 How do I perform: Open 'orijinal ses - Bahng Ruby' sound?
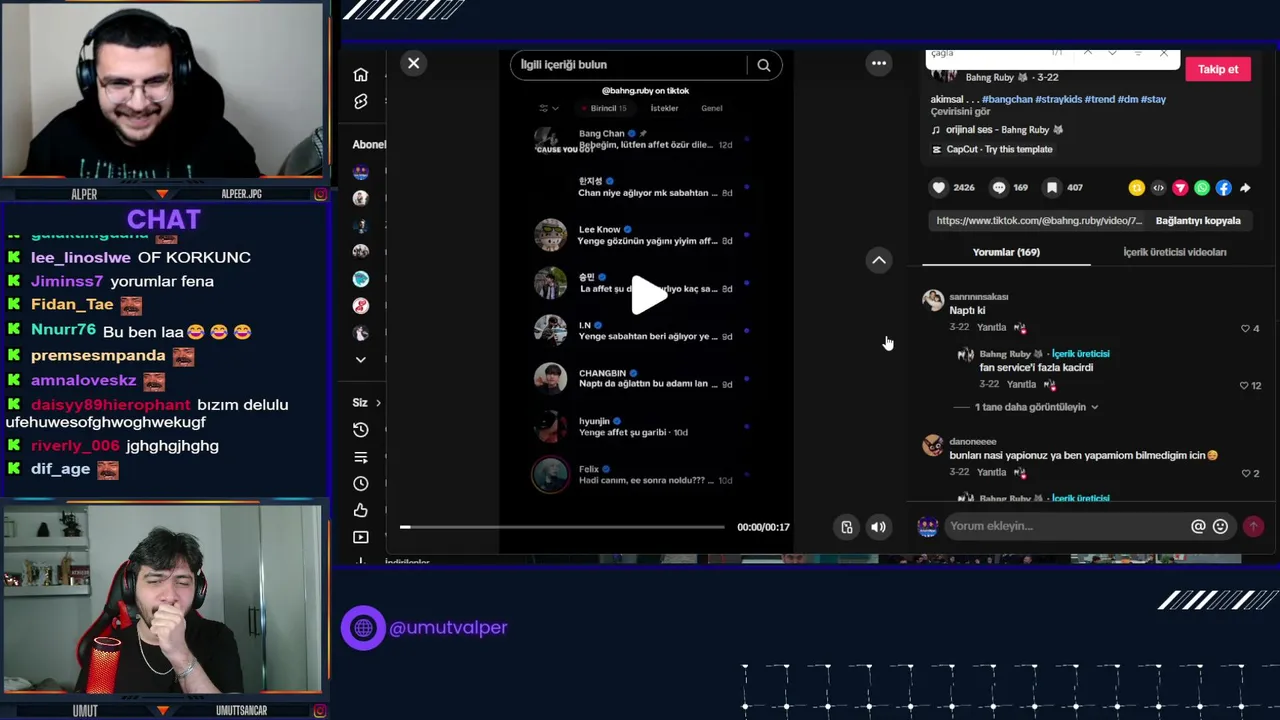pyautogui.click(x=1004, y=130)
